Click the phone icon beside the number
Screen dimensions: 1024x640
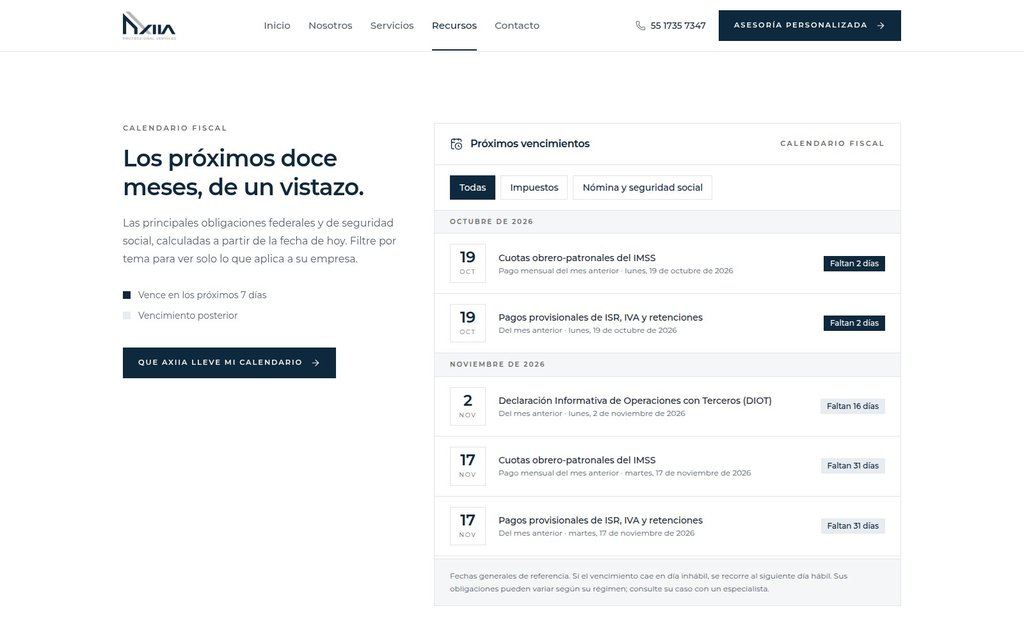pyautogui.click(x=640, y=25)
